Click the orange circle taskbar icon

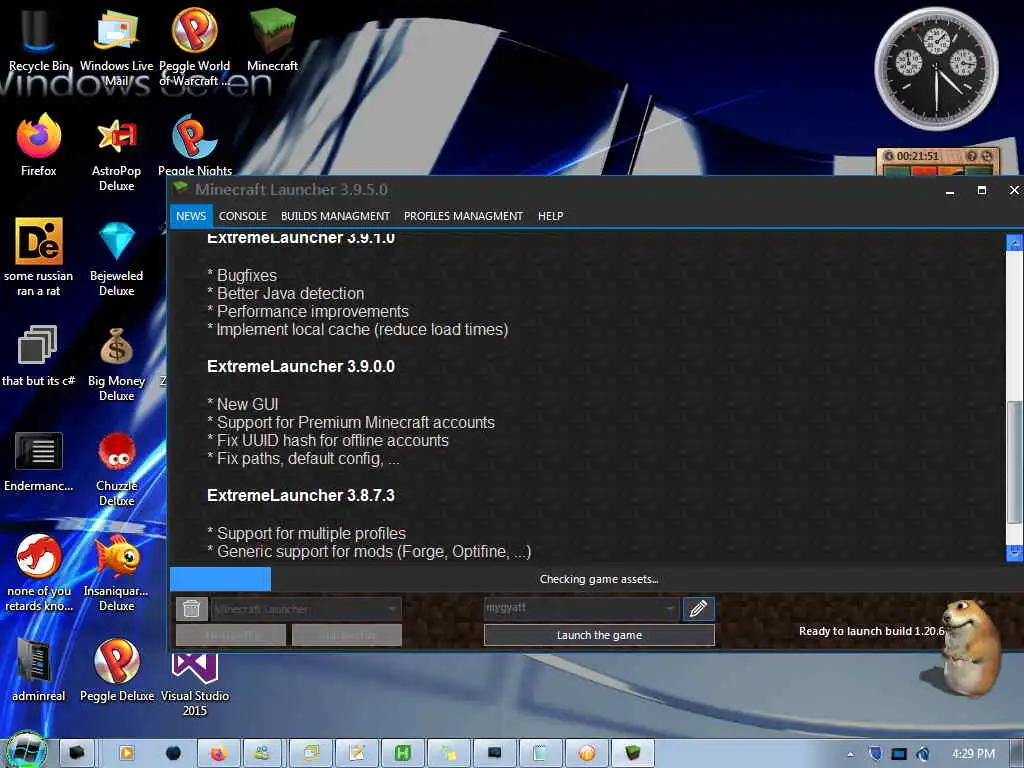click(586, 753)
